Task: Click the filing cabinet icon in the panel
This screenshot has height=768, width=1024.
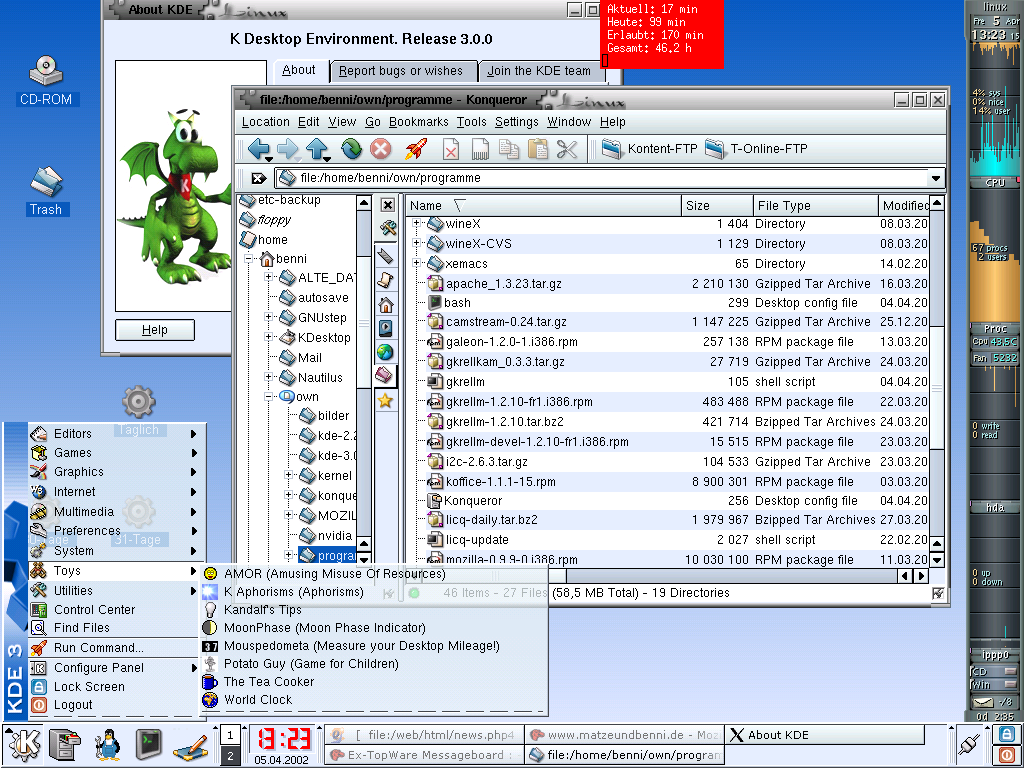Action: (x=65, y=744)
